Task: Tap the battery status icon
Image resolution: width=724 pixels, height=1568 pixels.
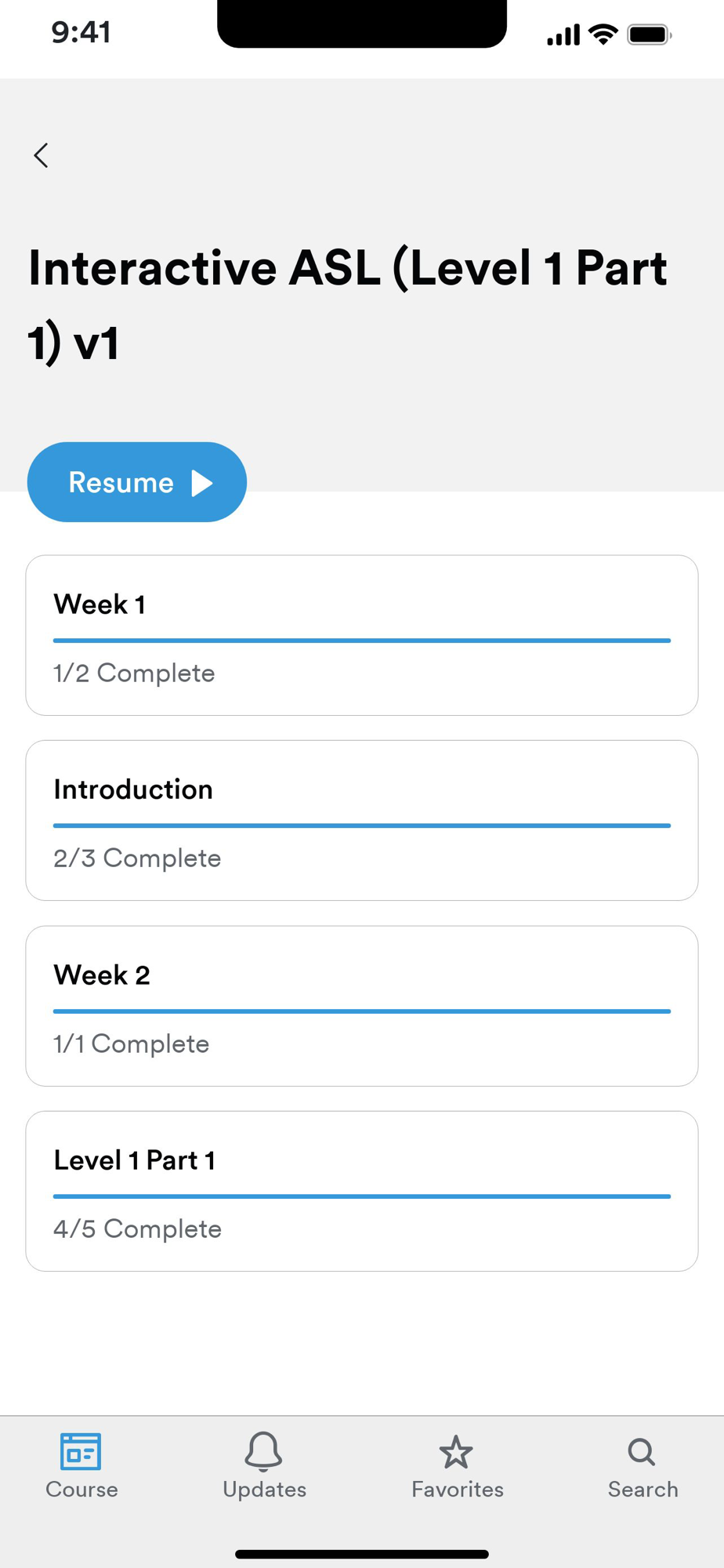Action: pyautogui.click(x=649, y=35)
